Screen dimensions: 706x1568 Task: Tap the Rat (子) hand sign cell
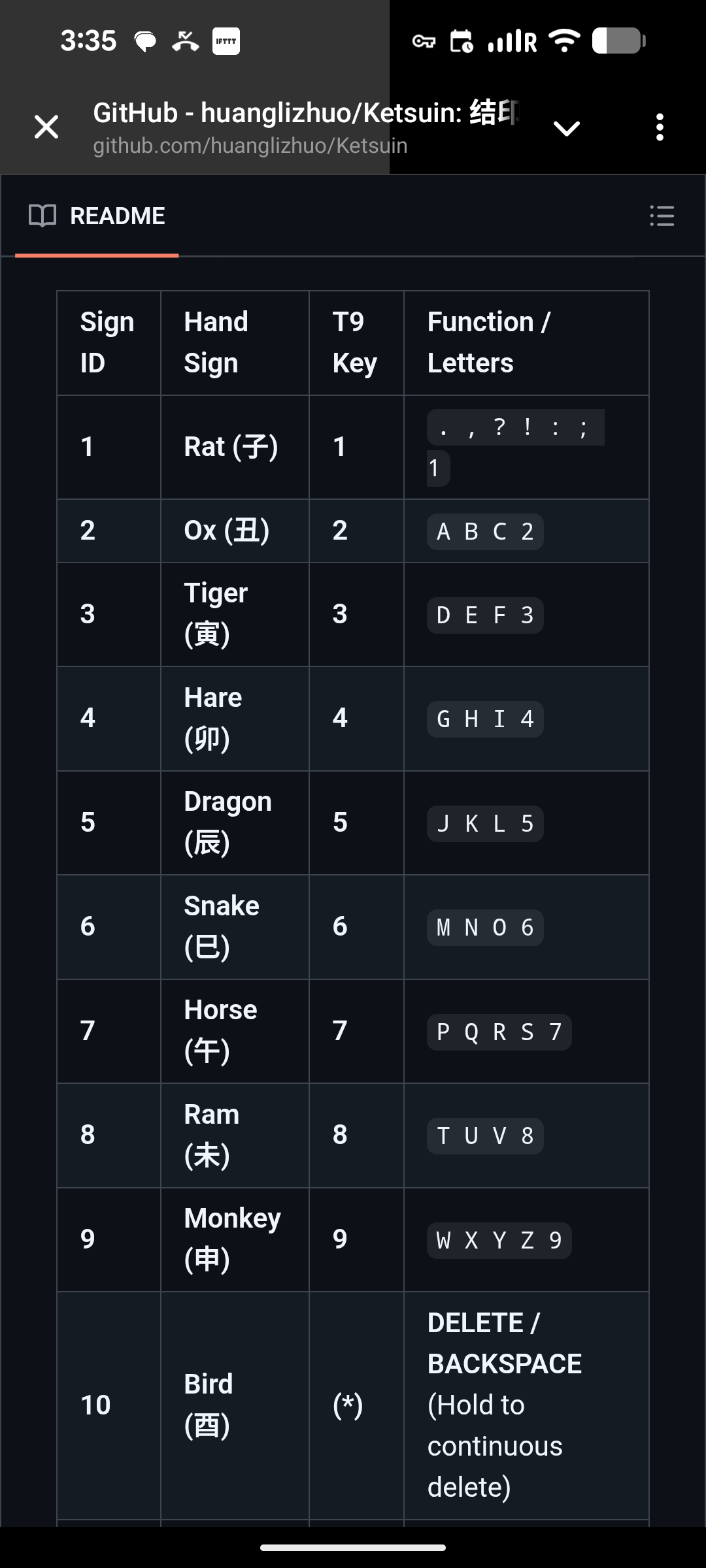coord(231,447)
